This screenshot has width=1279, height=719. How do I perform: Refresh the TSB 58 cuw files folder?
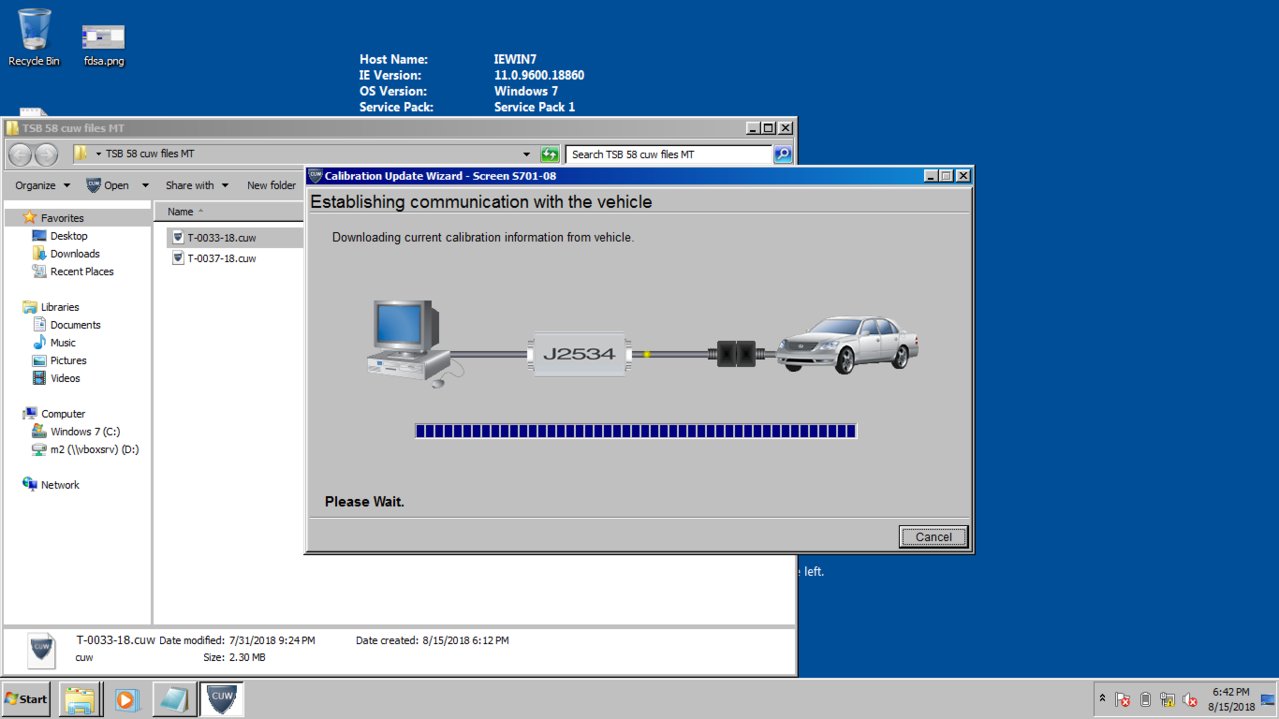coord(549,155)
